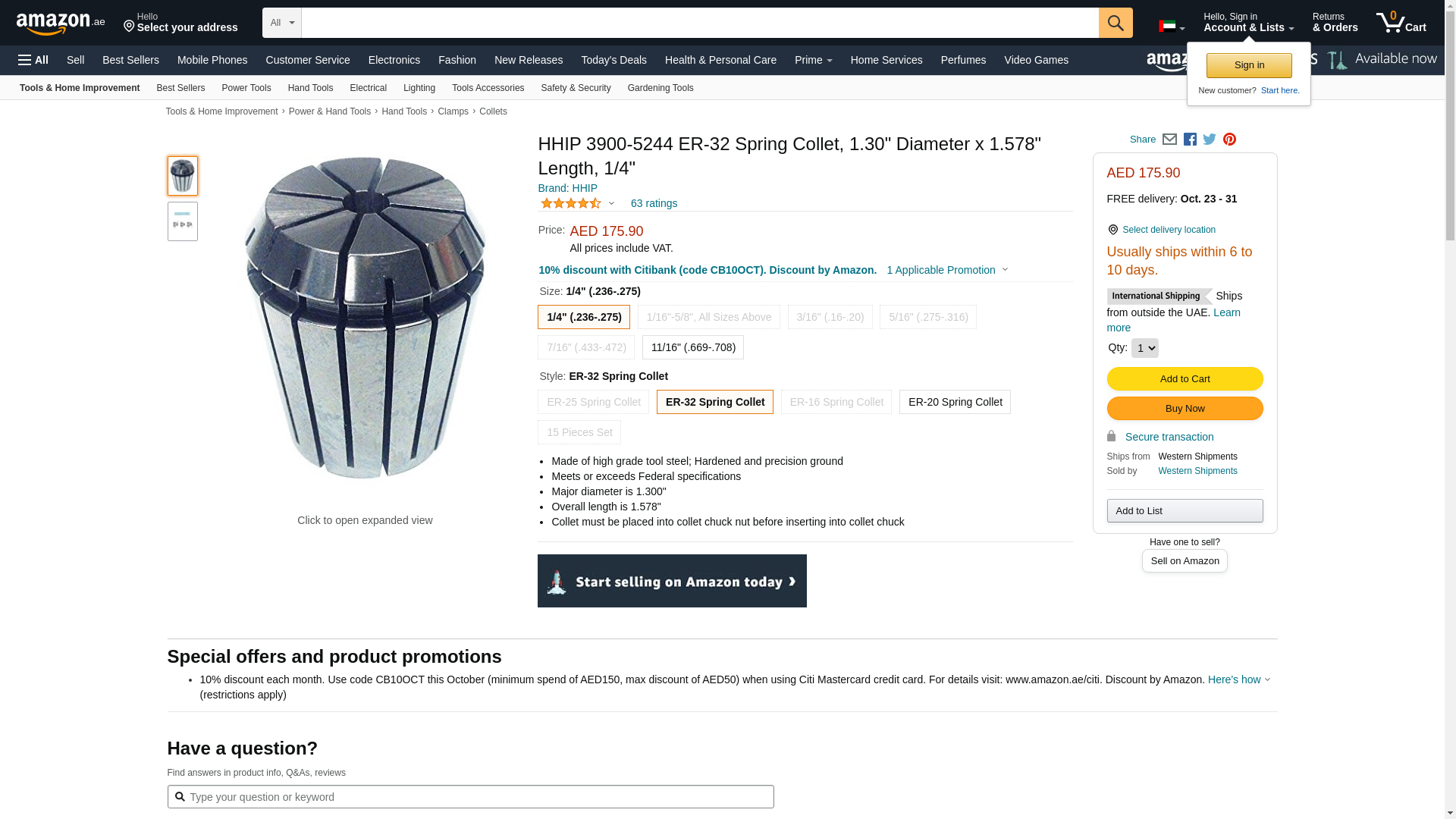The image size is (1456, 819).
Task: Expand the 1 Applicable Promotion section
Action: pos(947,270)
